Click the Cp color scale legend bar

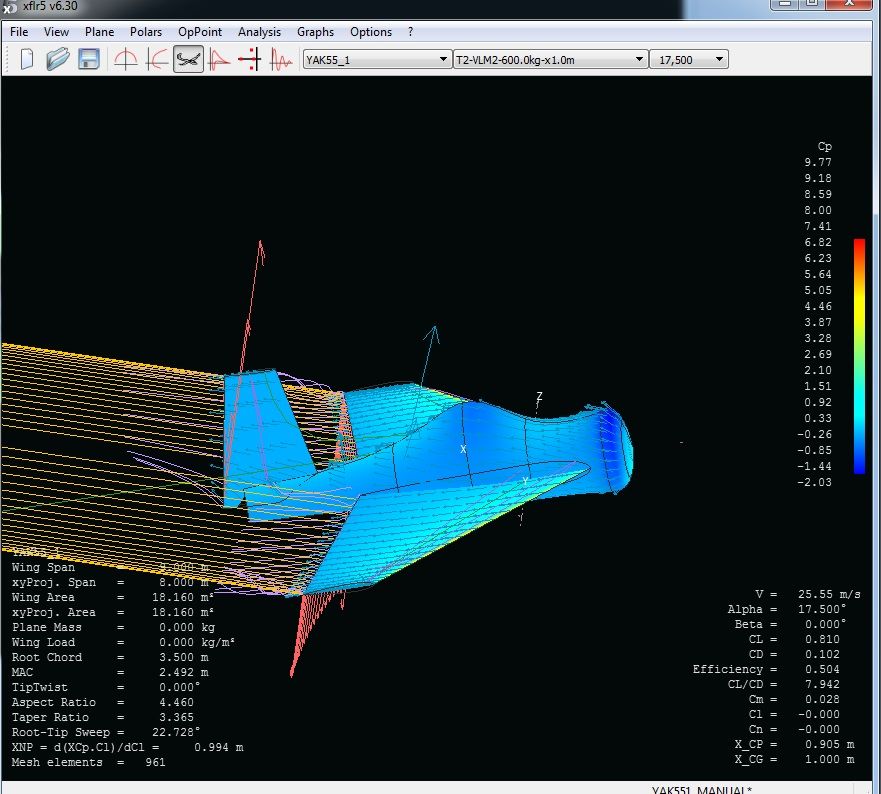[859, 355]
